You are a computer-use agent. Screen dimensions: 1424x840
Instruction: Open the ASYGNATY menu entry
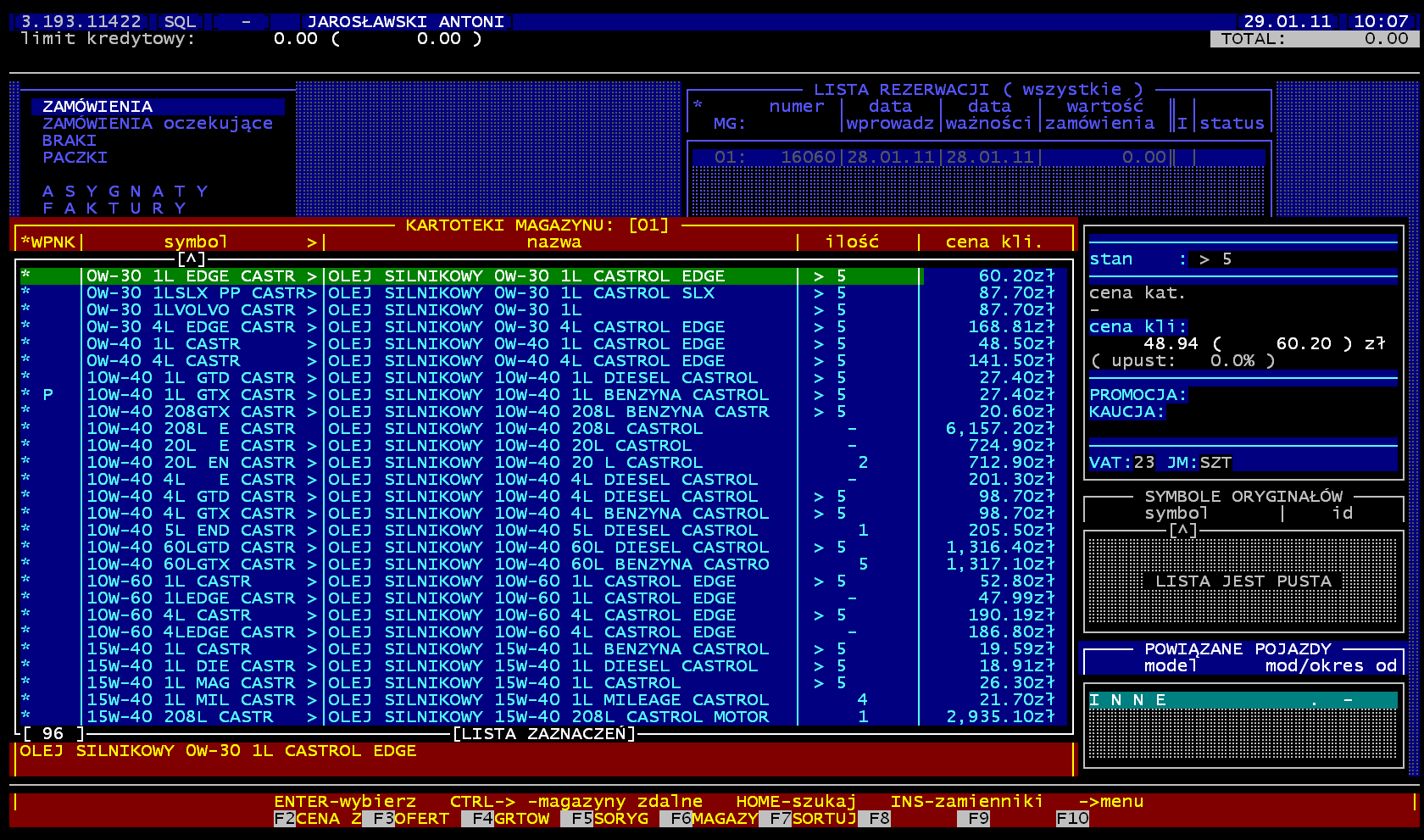(125, 192)
